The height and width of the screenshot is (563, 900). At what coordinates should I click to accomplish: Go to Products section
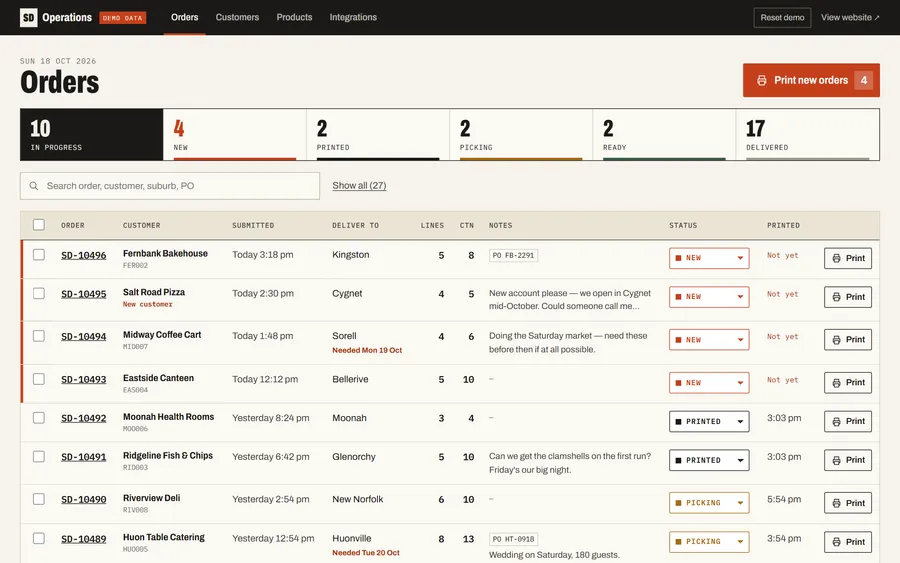click(x=294, y=17)
